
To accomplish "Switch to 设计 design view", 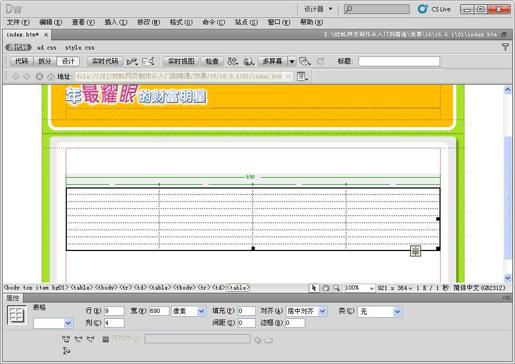I will [68, 61].
